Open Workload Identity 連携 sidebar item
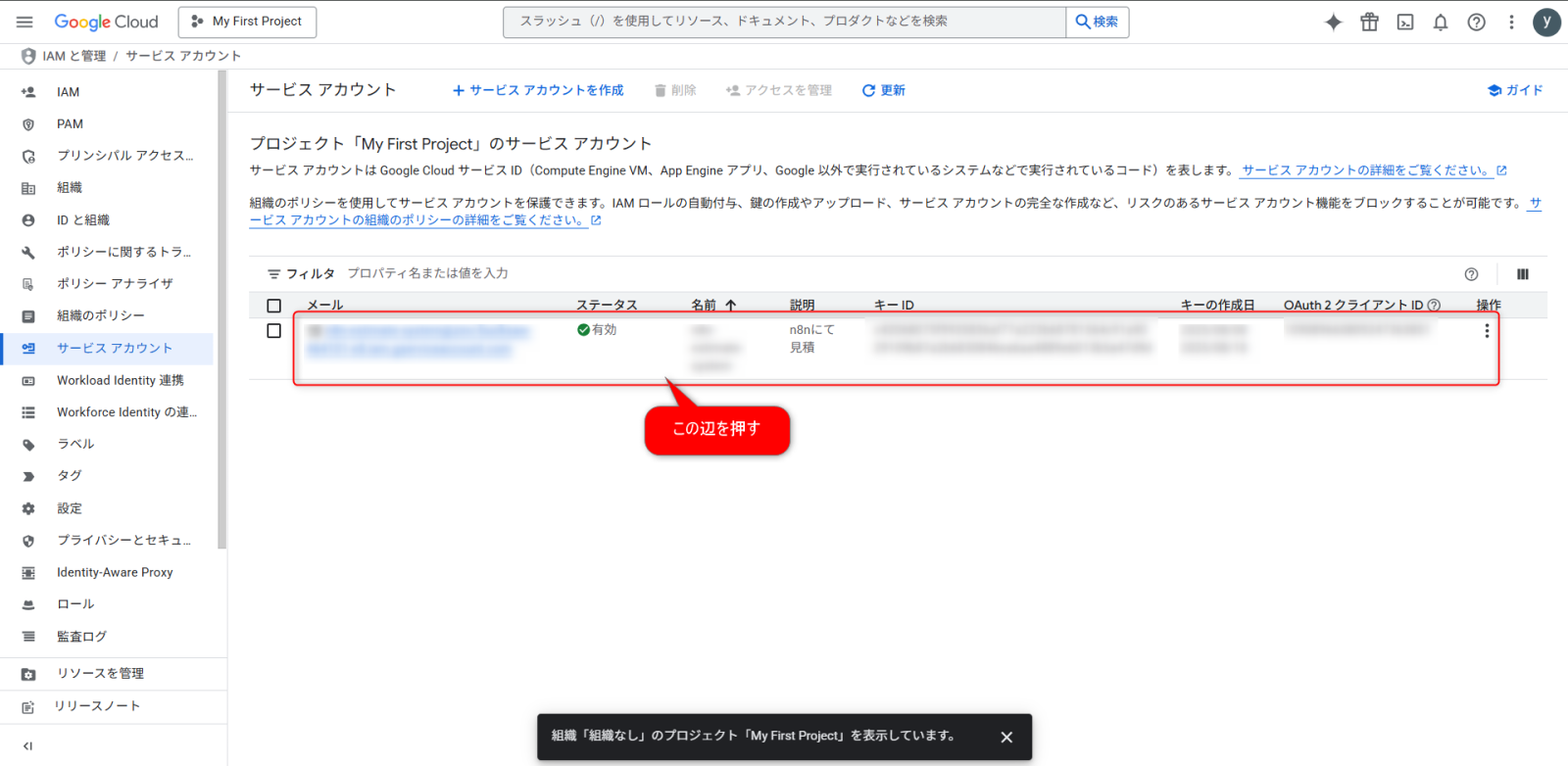The image size is (1568, 766). point(120,380)
